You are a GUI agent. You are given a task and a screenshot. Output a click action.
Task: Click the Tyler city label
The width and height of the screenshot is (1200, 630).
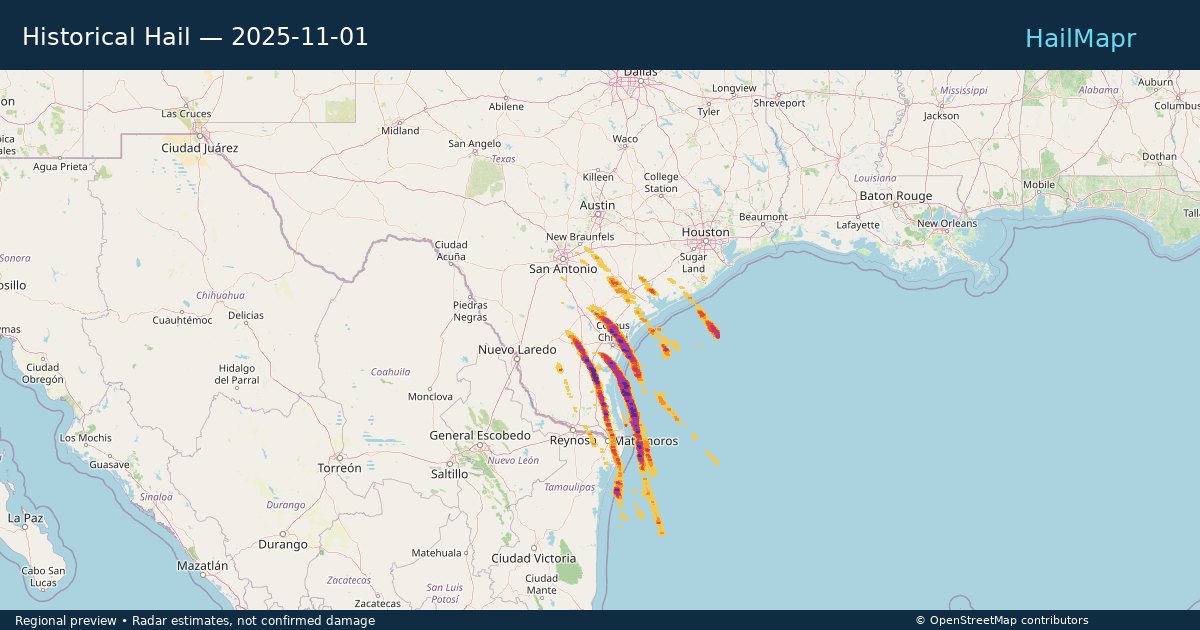pyautogui.click(x=708, y=112)
